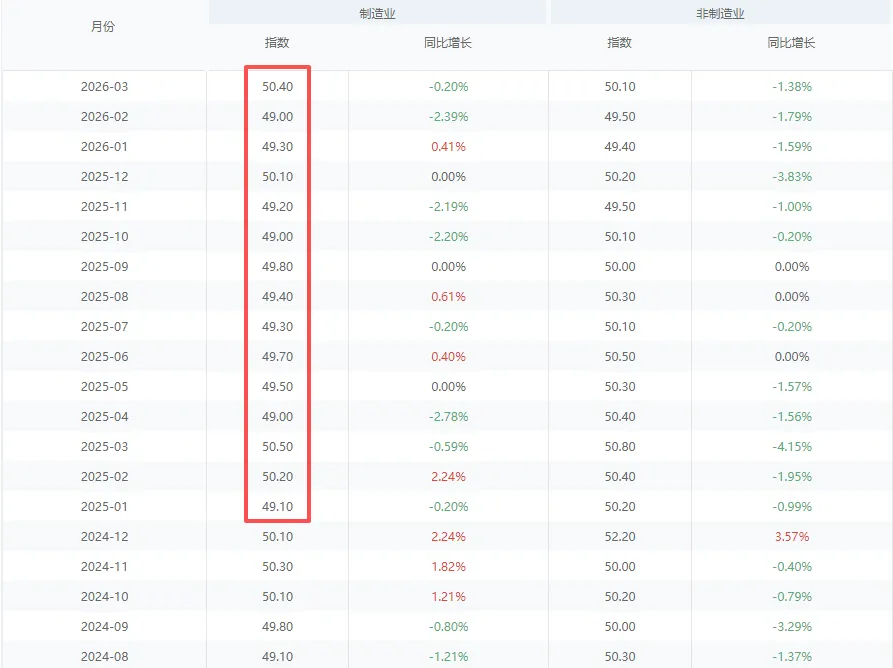
Task: Select the 2024-12 month cell
Action: (104, 536)
